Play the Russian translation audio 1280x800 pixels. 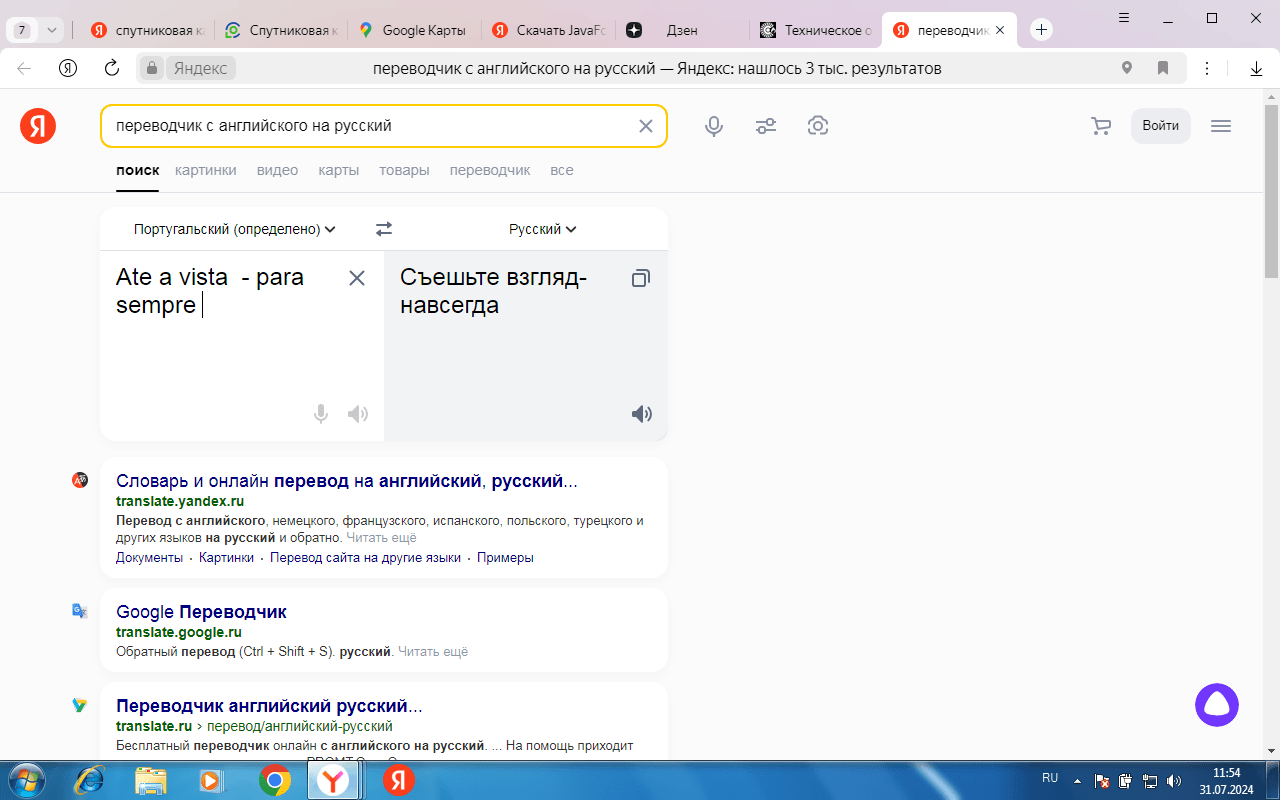[642, 414]
